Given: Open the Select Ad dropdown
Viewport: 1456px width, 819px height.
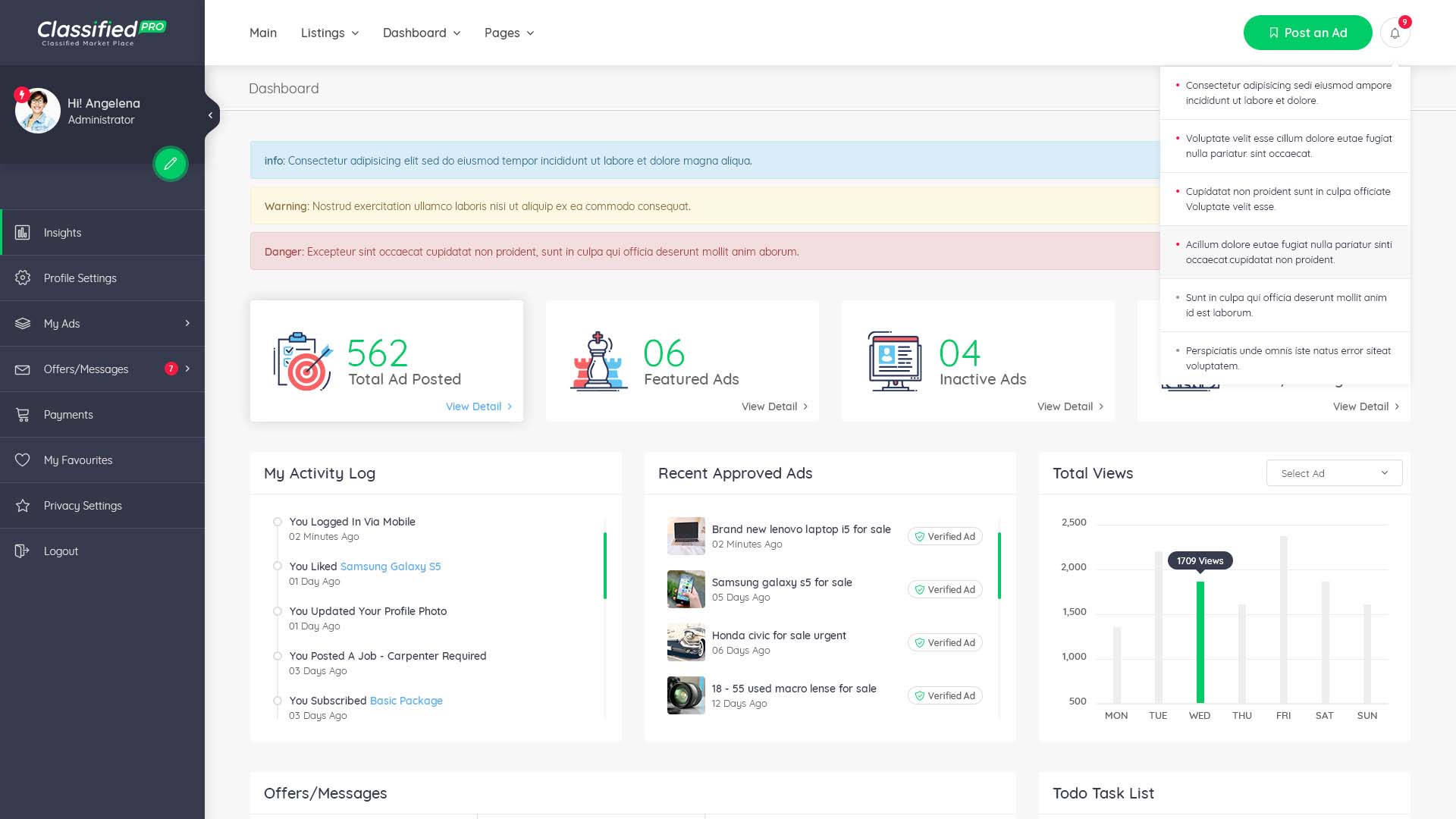Looking at the screenshot, I should 1334,473.
